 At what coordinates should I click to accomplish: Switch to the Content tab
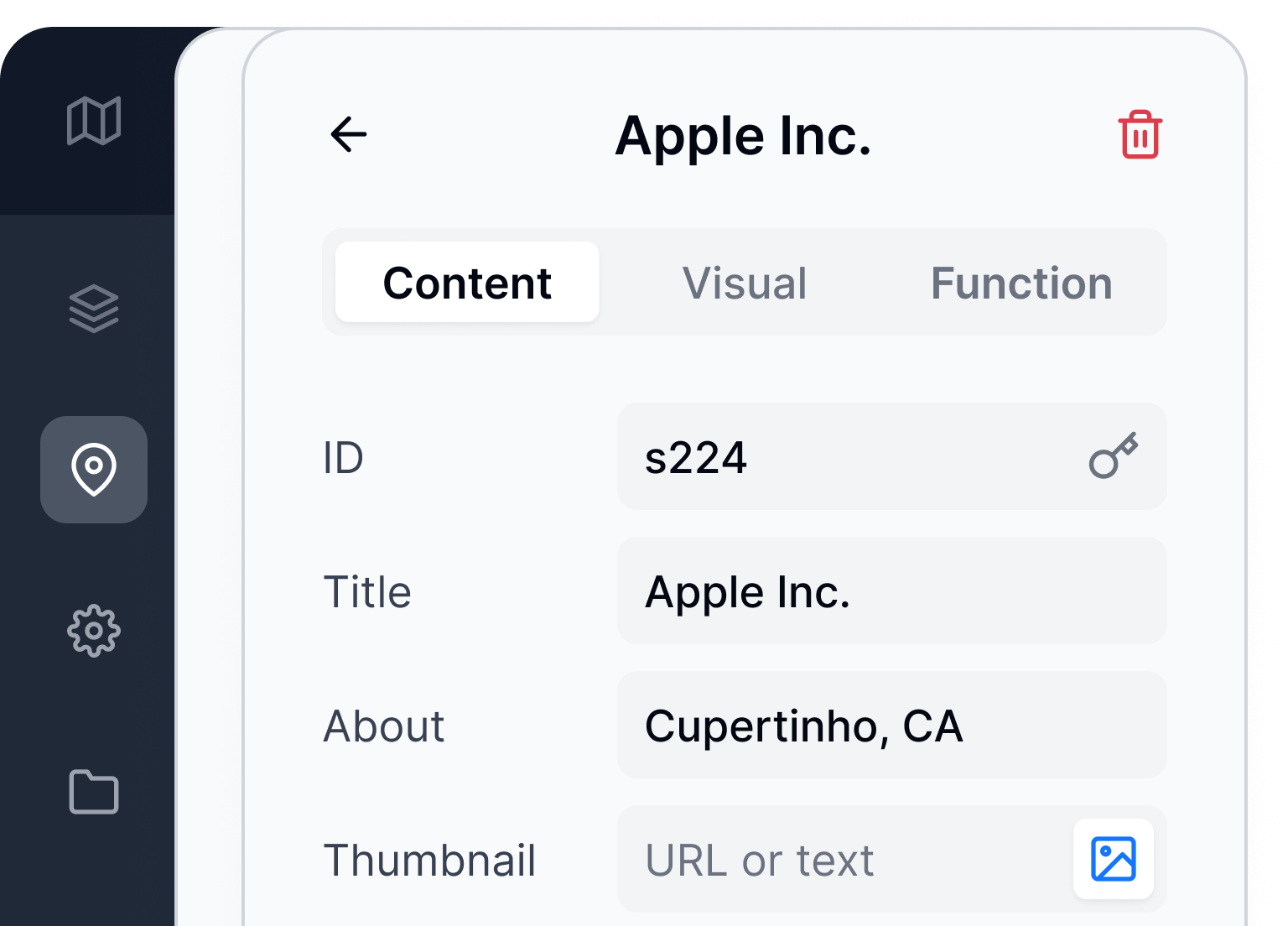(467, 283)
